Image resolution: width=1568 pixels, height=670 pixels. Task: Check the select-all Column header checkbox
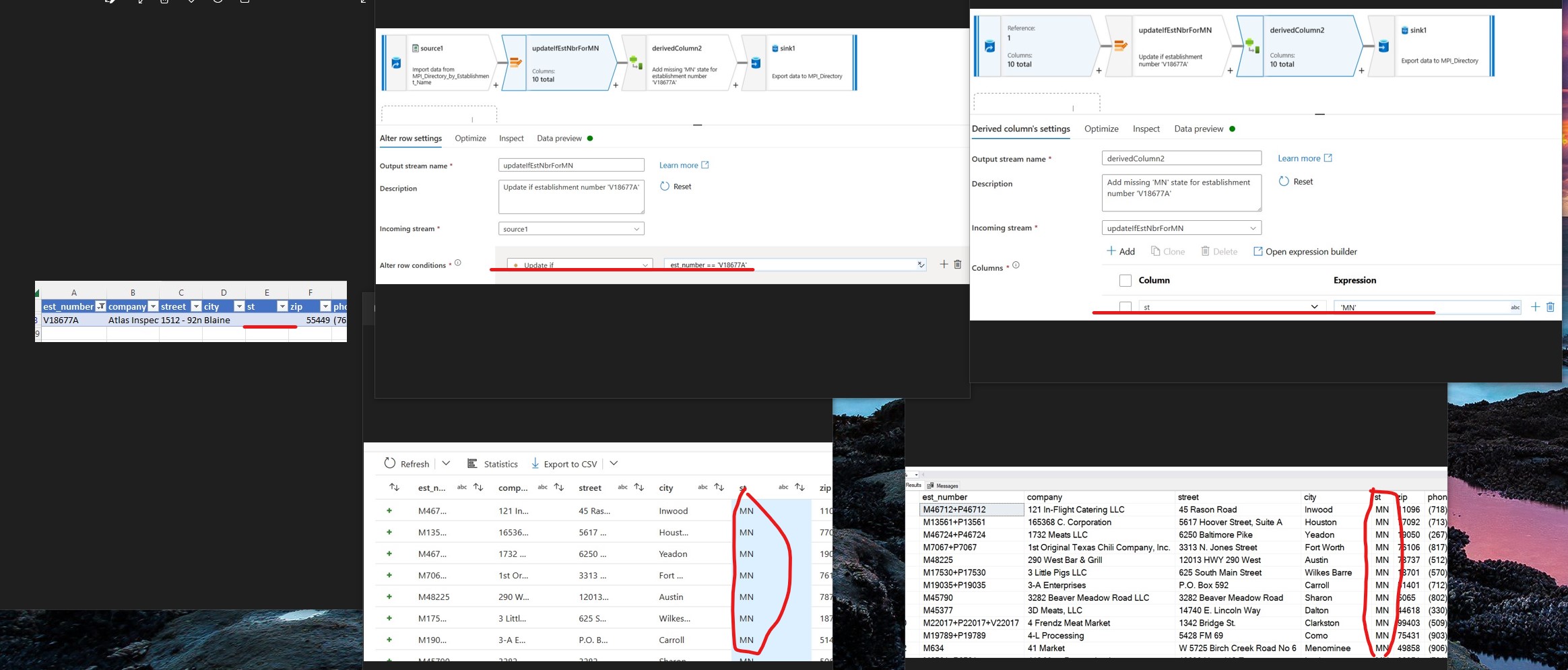(1124, 279)
